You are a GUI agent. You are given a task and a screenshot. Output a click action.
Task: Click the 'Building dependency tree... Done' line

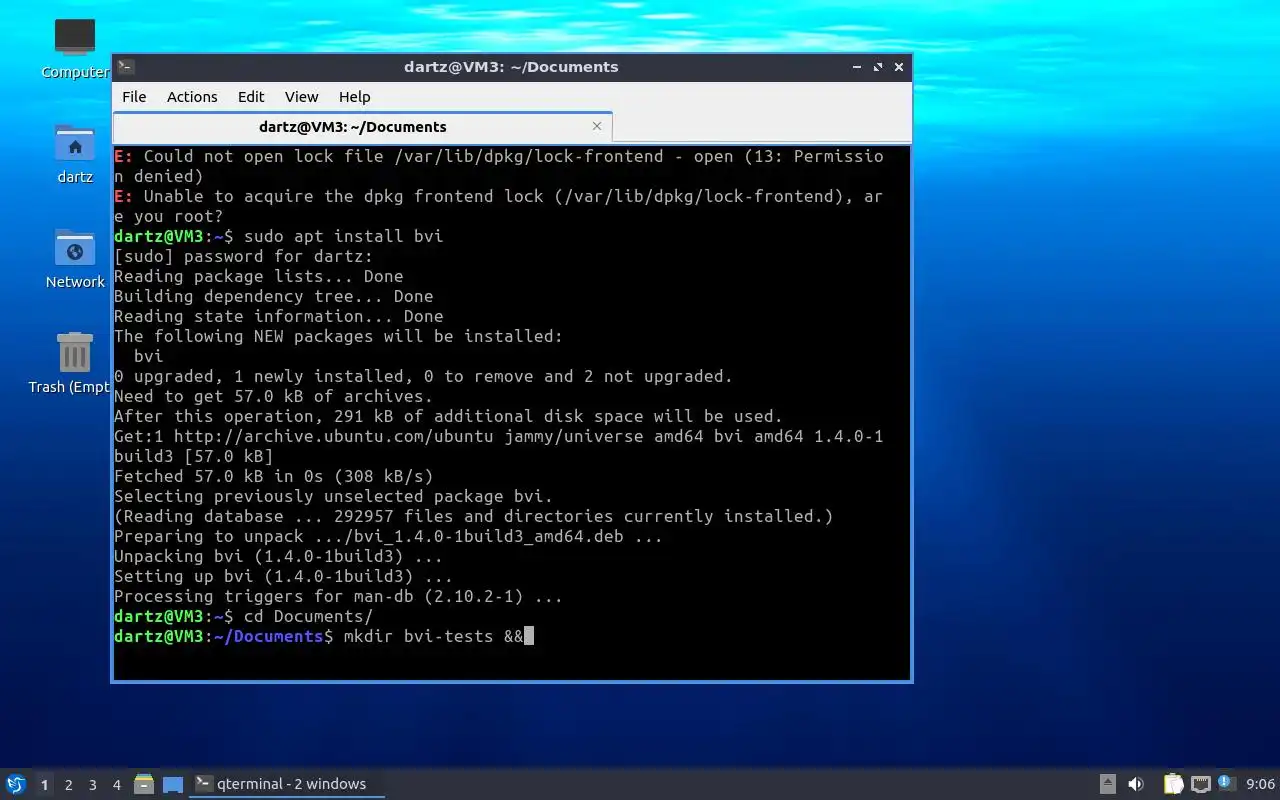pos(273,296)
